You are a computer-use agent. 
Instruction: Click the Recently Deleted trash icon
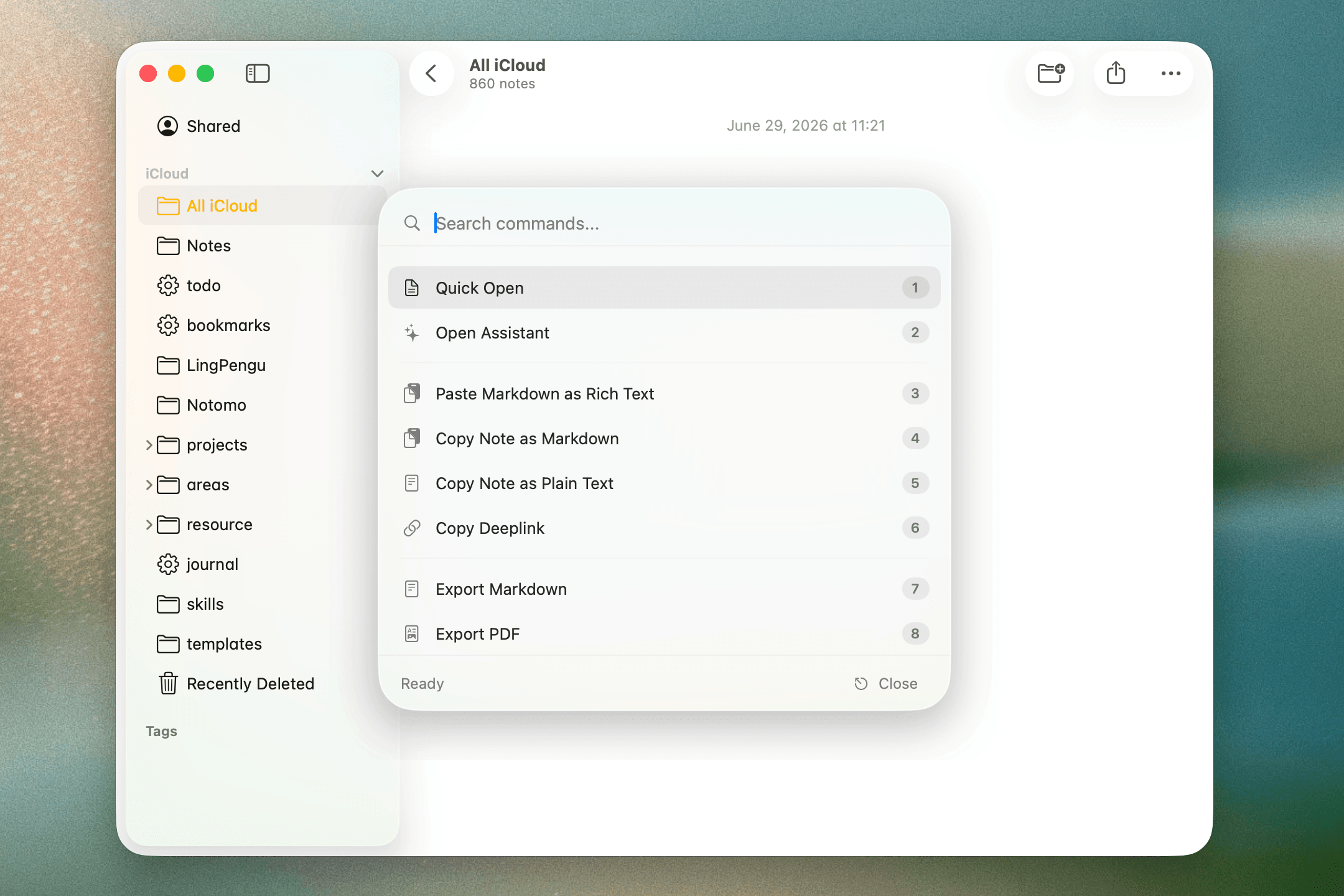[168, 684]
